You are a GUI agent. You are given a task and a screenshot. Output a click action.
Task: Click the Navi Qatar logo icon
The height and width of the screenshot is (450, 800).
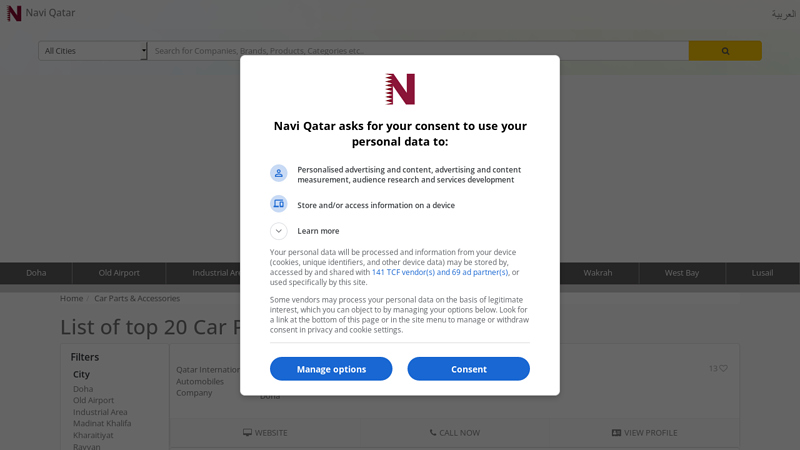(x=14, y=13)
